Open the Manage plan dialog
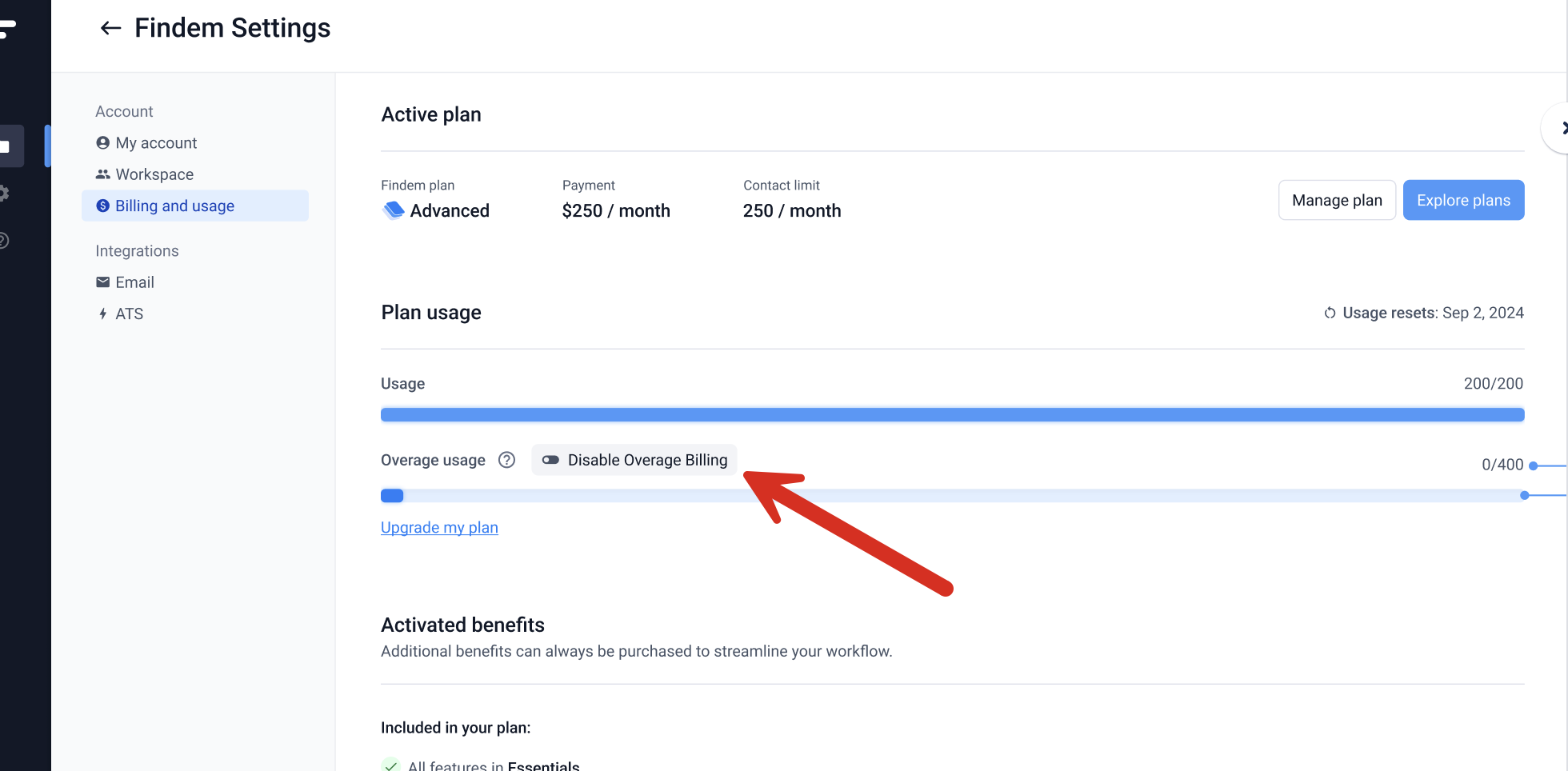 point(1337,200)
